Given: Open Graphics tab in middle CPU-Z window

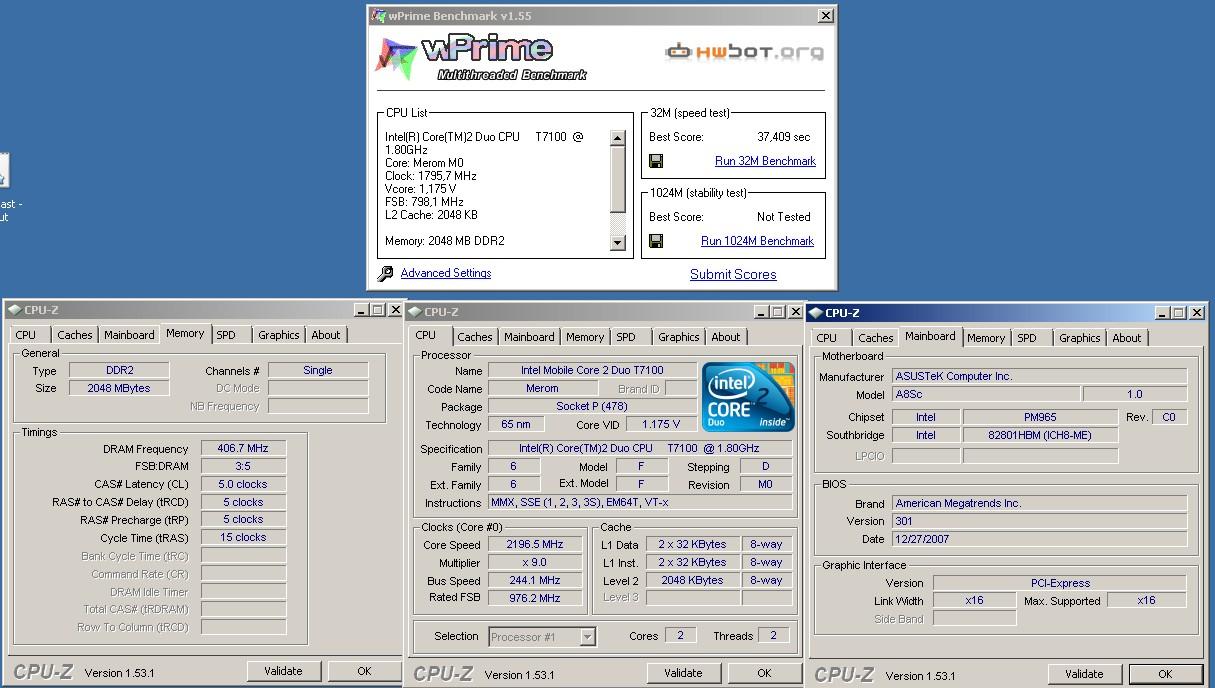Looking at the screenshot, I should (678, 337).
